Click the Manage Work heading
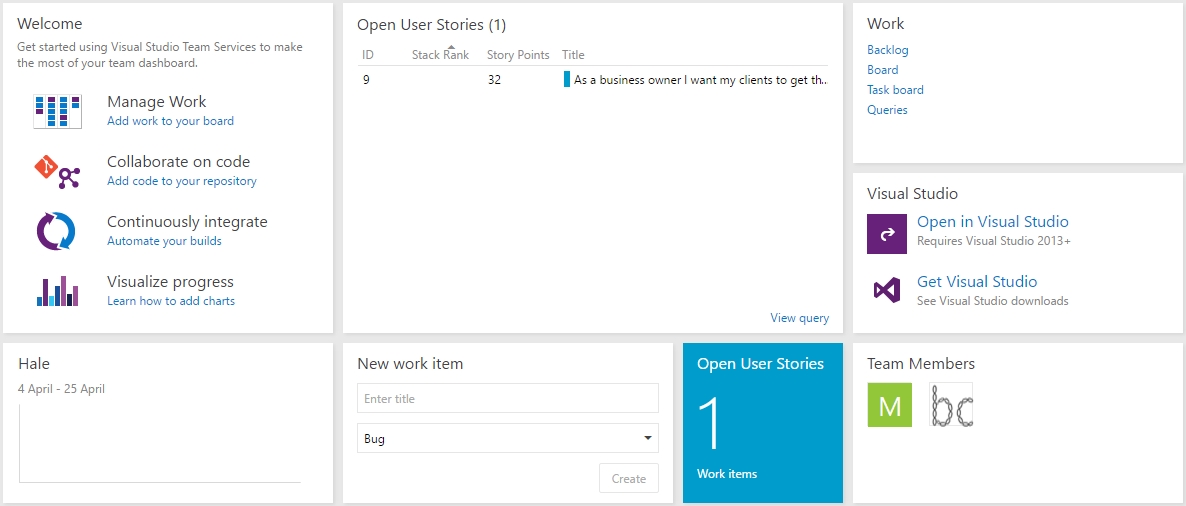1186x506 pixels. 157,101
